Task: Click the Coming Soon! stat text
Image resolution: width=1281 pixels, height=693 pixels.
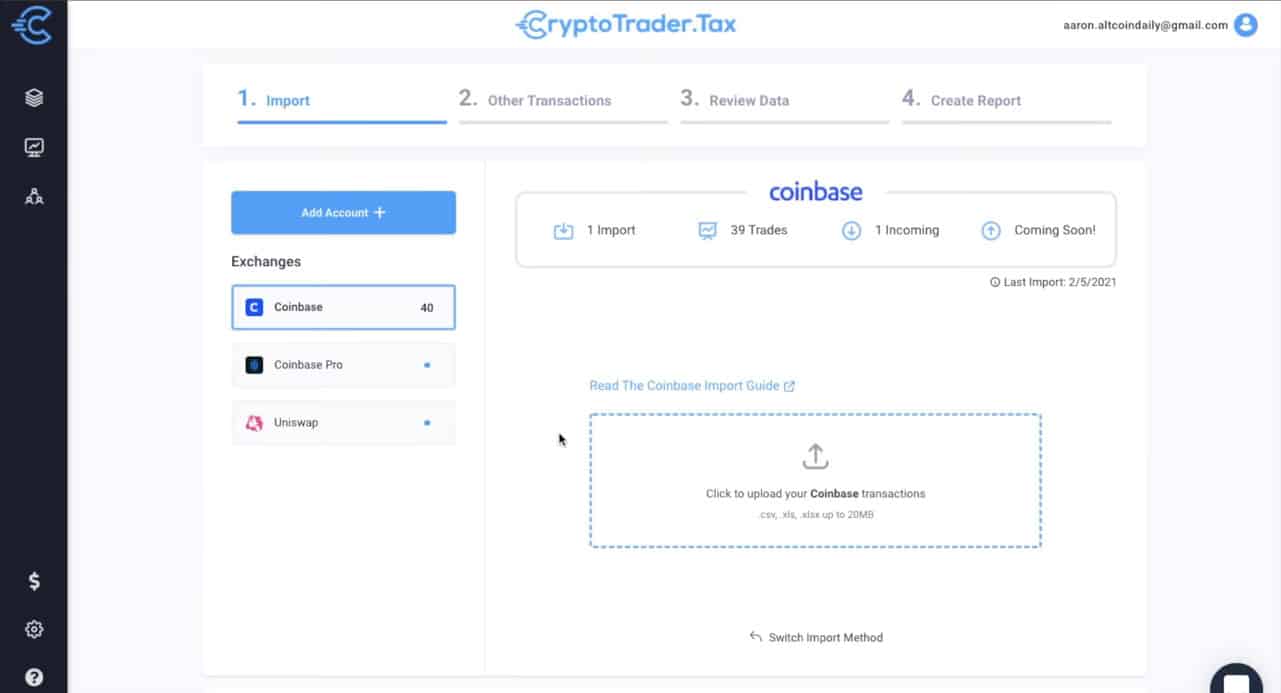Action: tap(1055, 230)
